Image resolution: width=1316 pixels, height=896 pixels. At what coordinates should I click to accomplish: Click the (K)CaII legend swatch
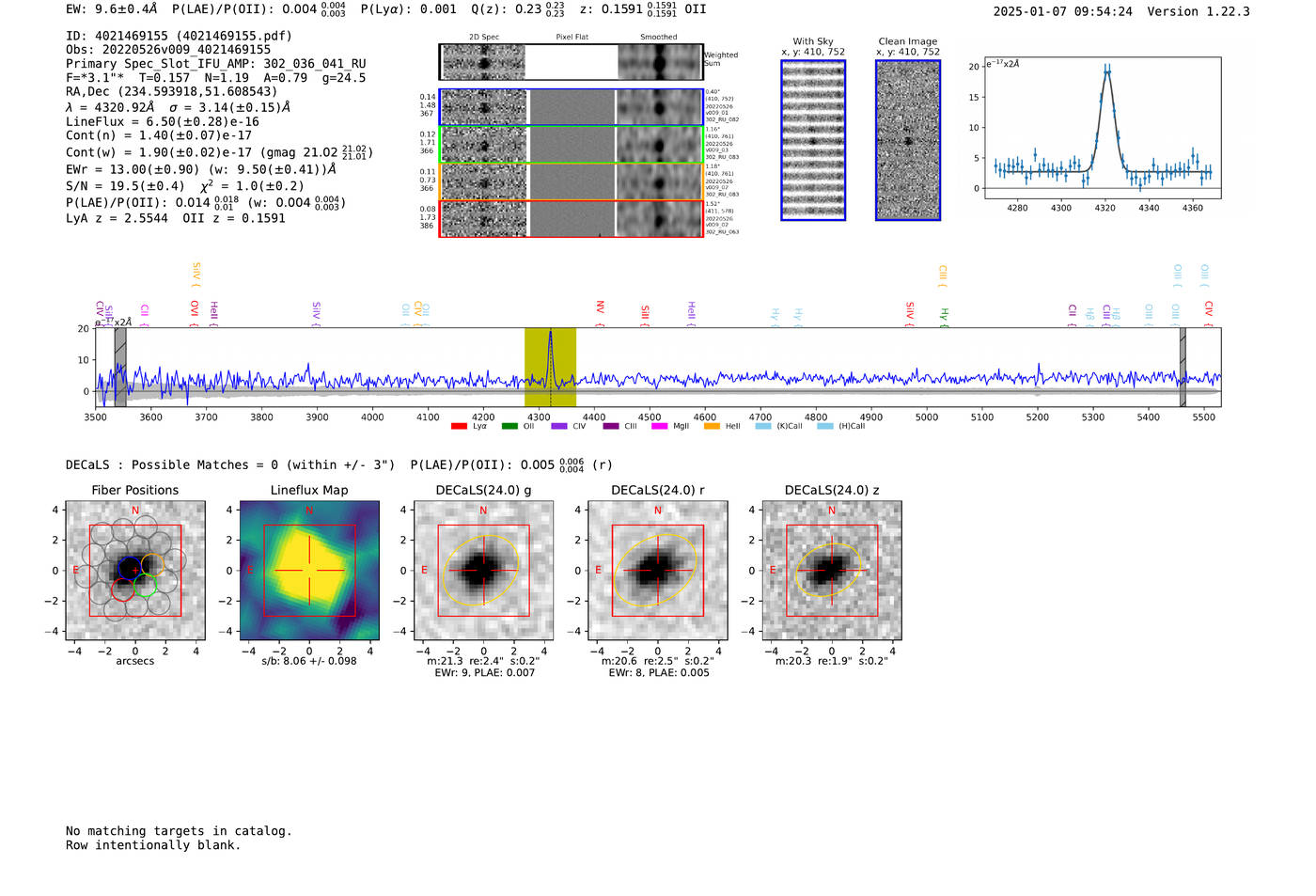click(x=763, y=426)
